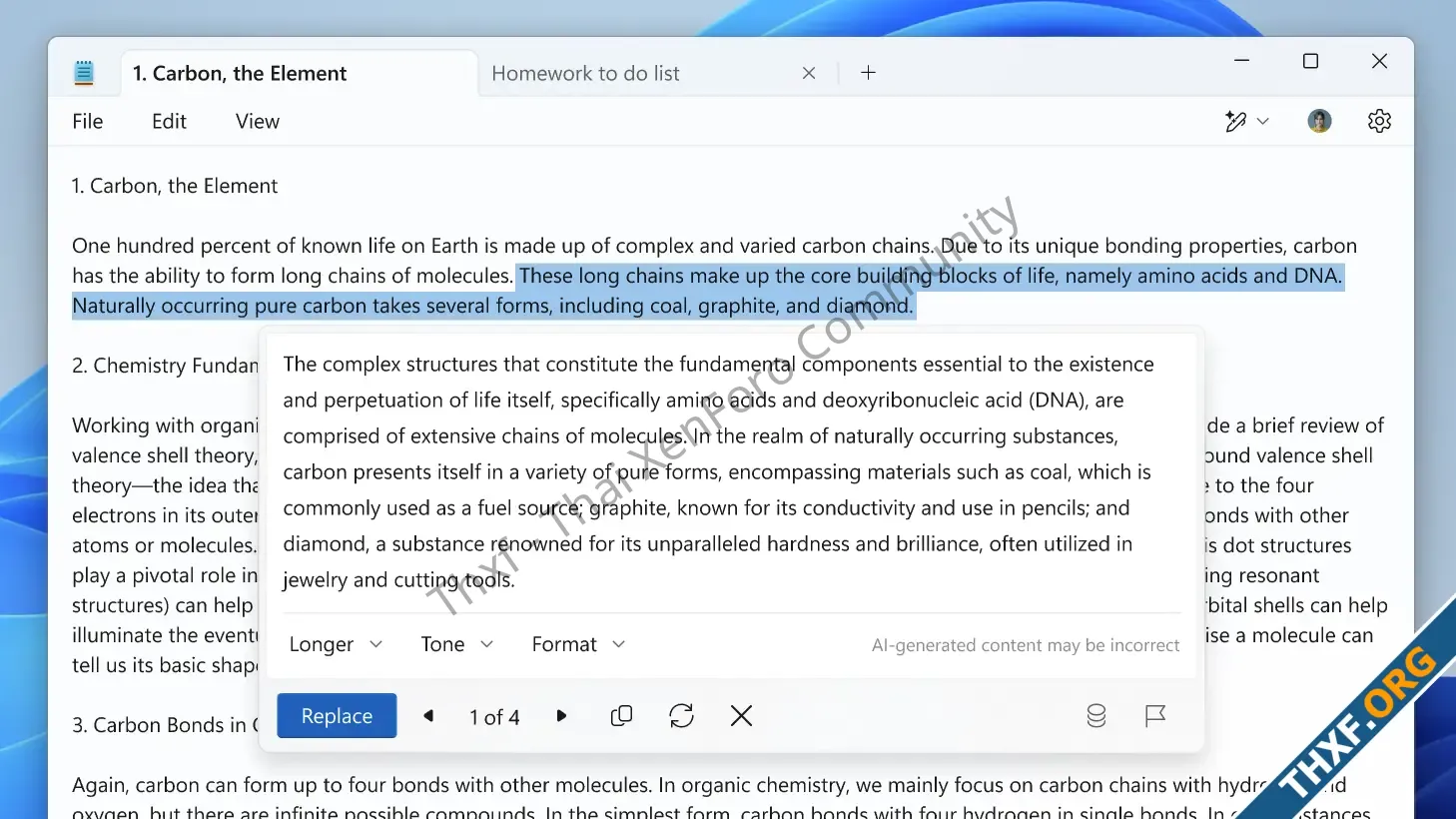Viewport: 1456px width, 819px height.
Task: Close the Homework to do list tab
Action: pyautogui.click(x=809, y=73)
